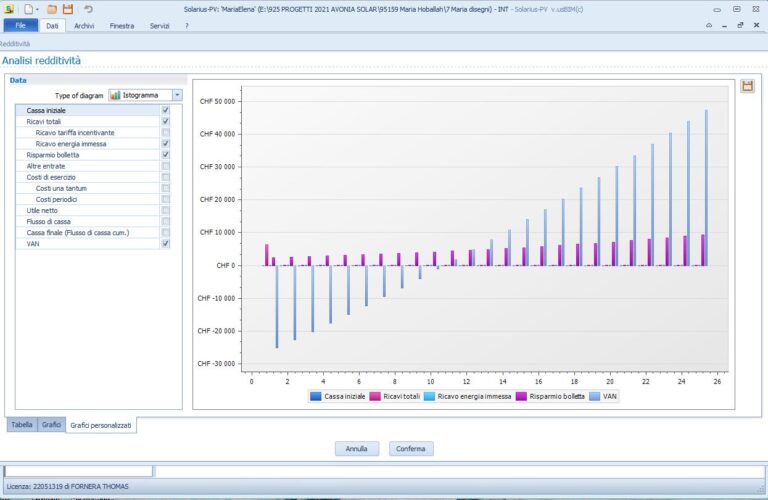The image size is (768, 500).
Task: Click the Costi periodici row label
Action: click(x=56, y=199)
